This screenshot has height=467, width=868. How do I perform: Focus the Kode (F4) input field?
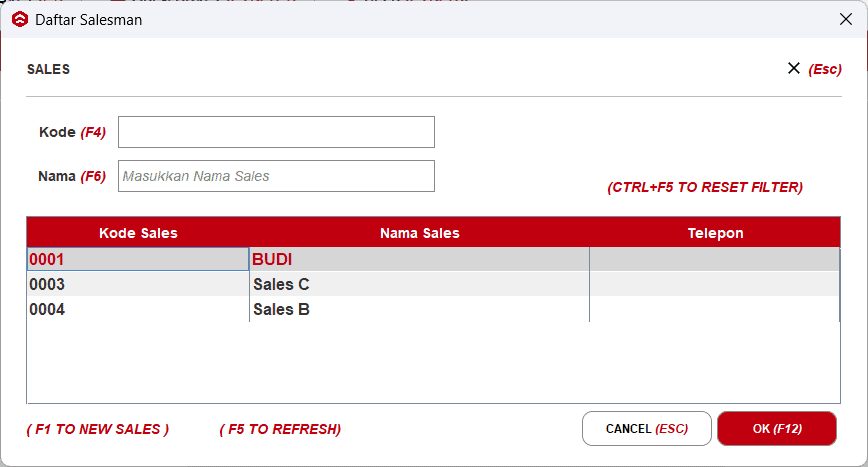click(276, 132)
